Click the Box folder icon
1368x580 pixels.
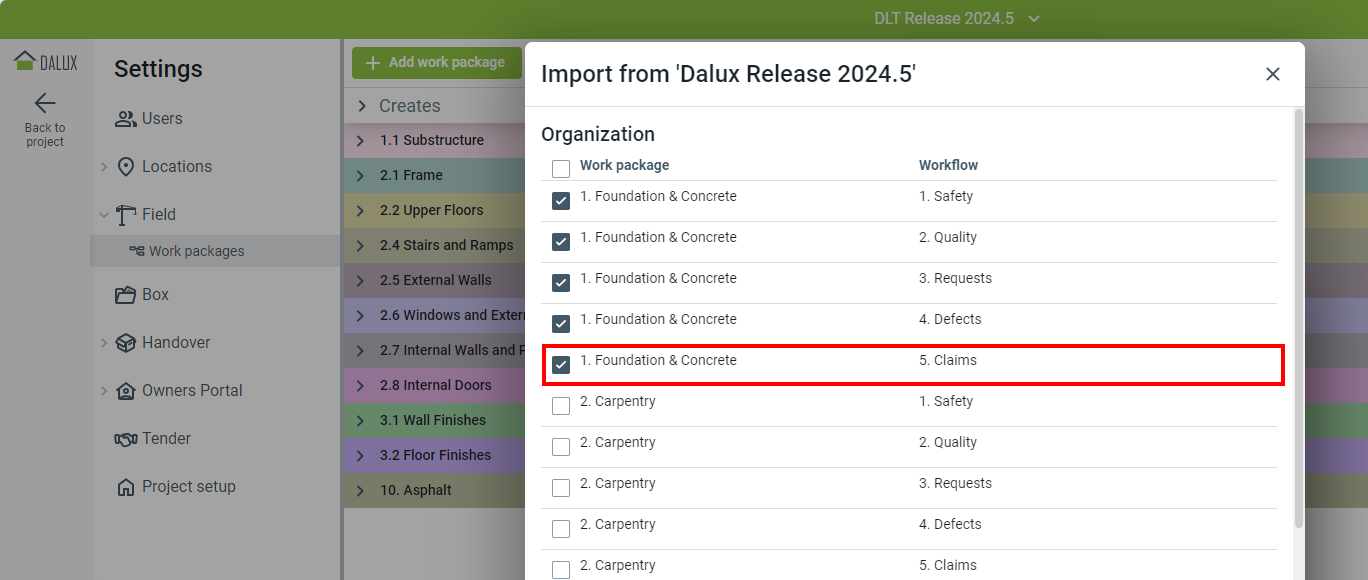pos(126,295)
